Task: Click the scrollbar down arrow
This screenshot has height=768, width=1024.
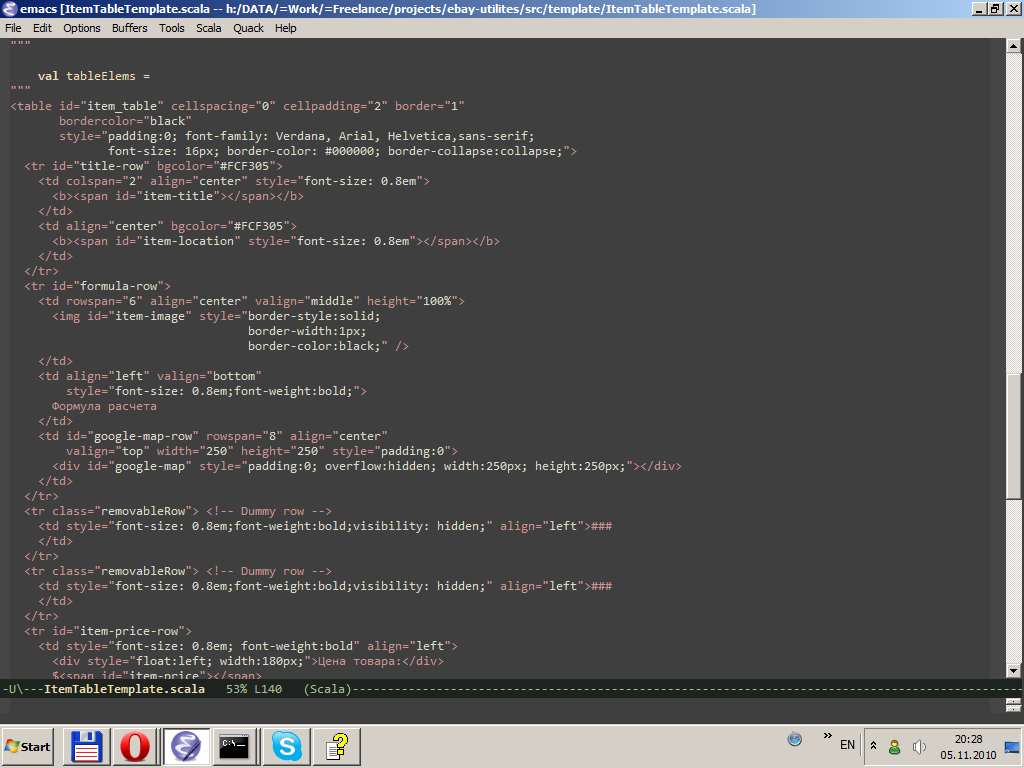Action: coord(1013,670)
